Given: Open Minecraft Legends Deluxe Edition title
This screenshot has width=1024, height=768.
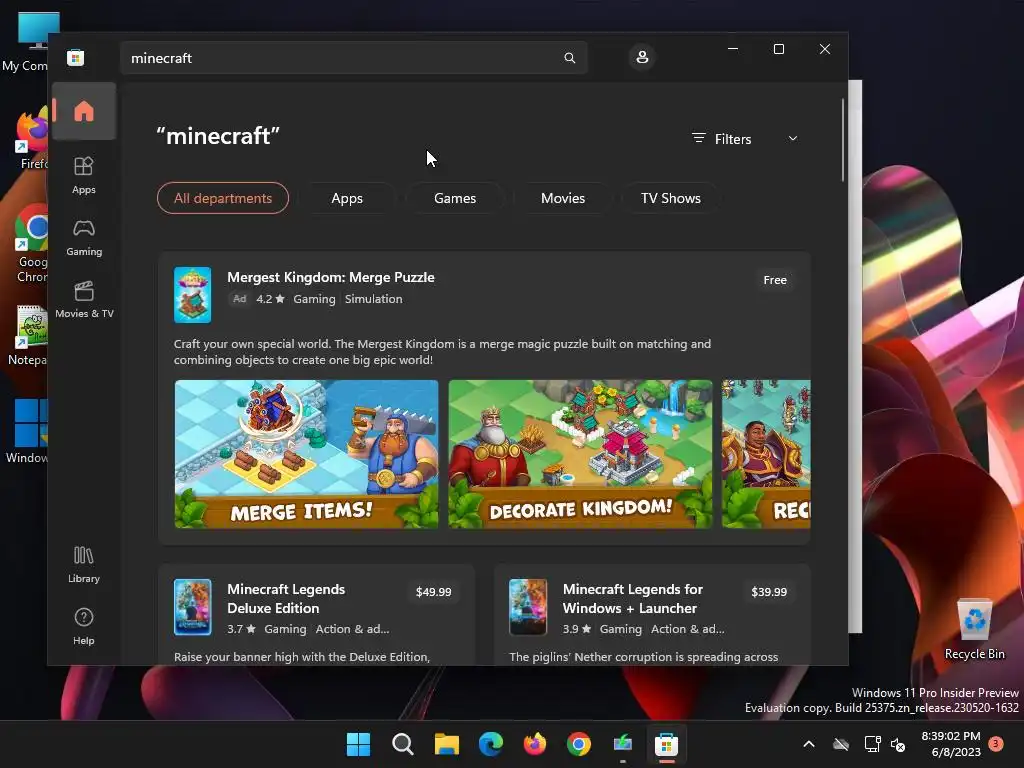Looking at the screenshot, I should [x=286, y=598].
